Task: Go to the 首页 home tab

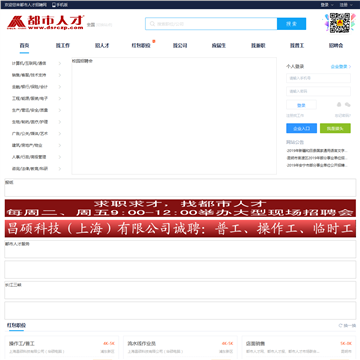Action: pyautogui.click(x=24, y=46)
